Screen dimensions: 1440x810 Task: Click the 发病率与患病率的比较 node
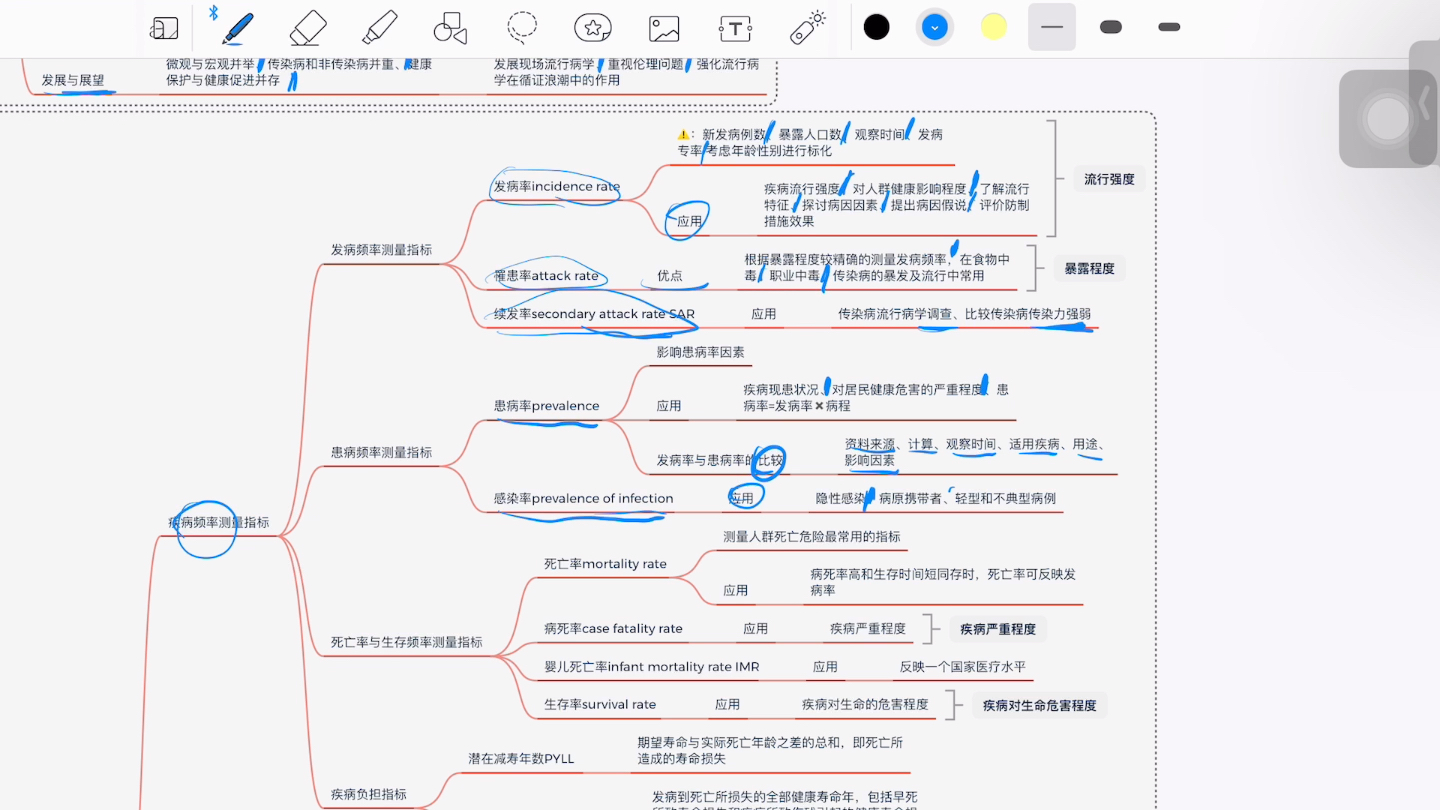pyautogui.click(x=720, y=461)
